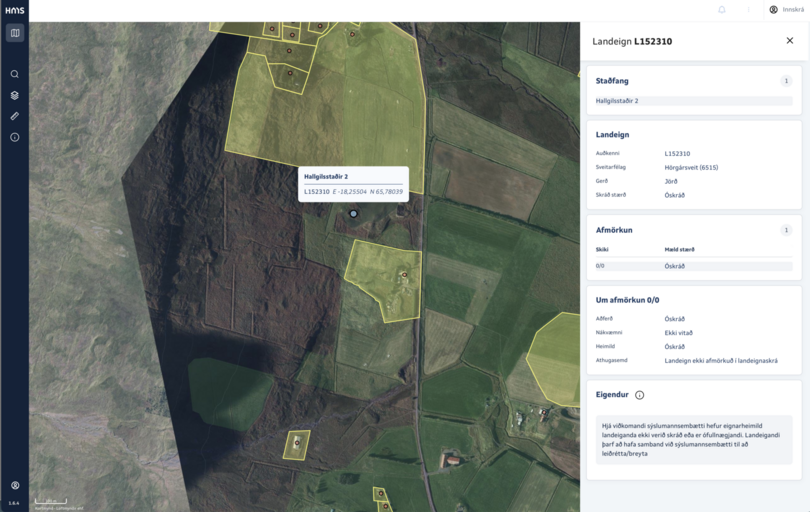Select the Hallgilsstaðir 2 address row

(694, 101)
